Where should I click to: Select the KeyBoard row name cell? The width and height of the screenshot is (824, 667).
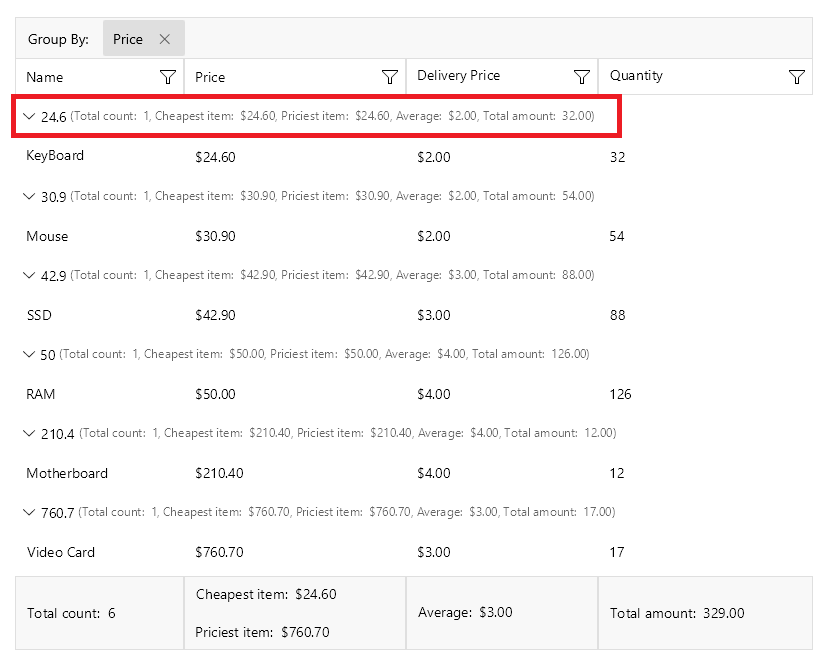(55, 156)
